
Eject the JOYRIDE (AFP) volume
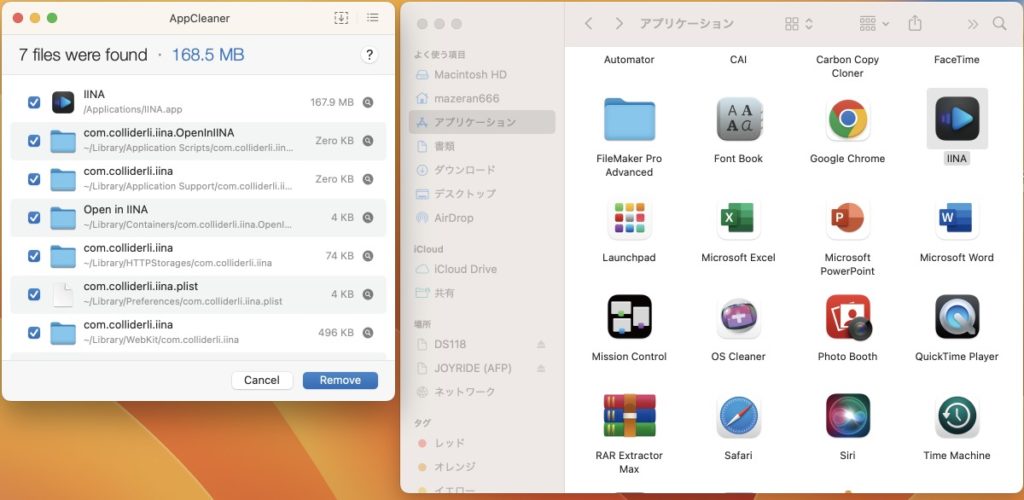(x=541, y=368)
